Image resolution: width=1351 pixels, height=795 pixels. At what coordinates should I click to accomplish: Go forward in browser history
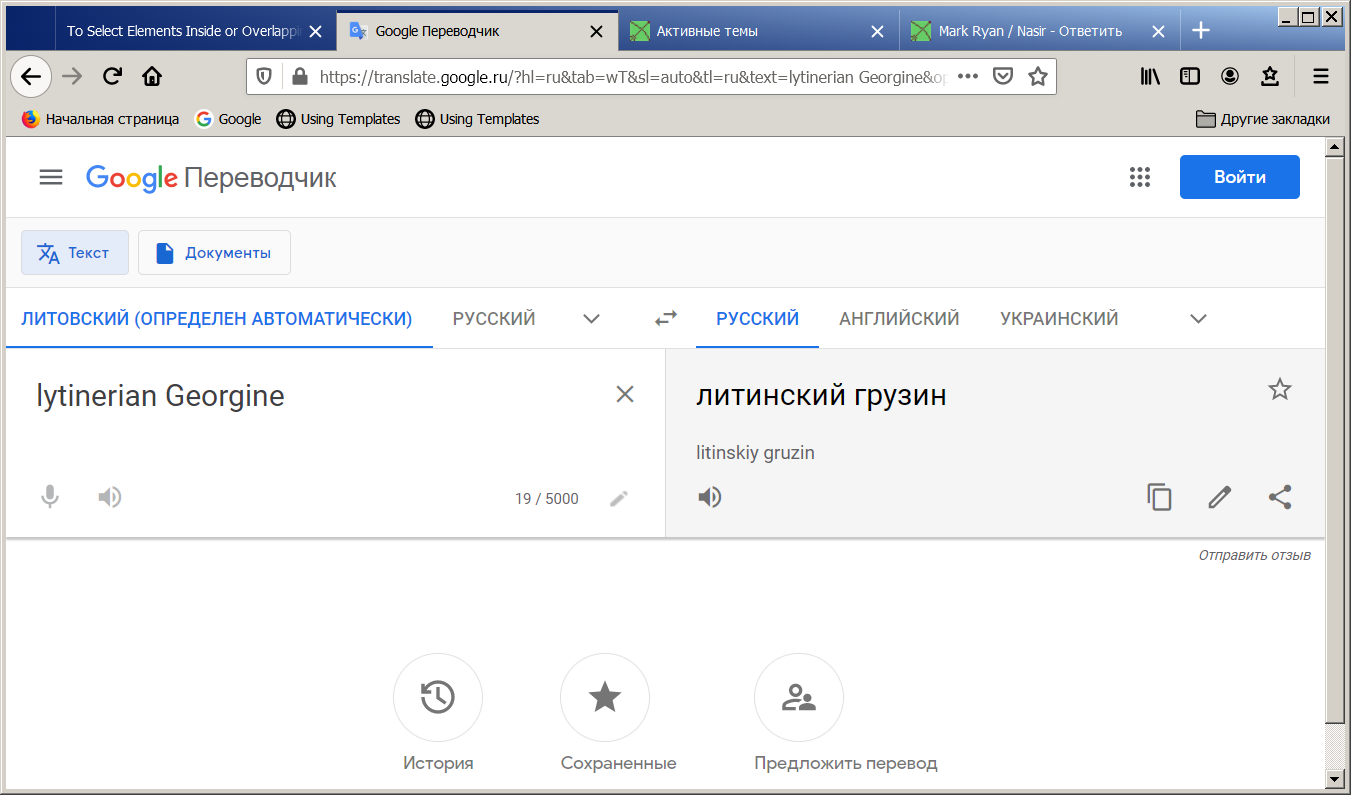coord(72,76)
